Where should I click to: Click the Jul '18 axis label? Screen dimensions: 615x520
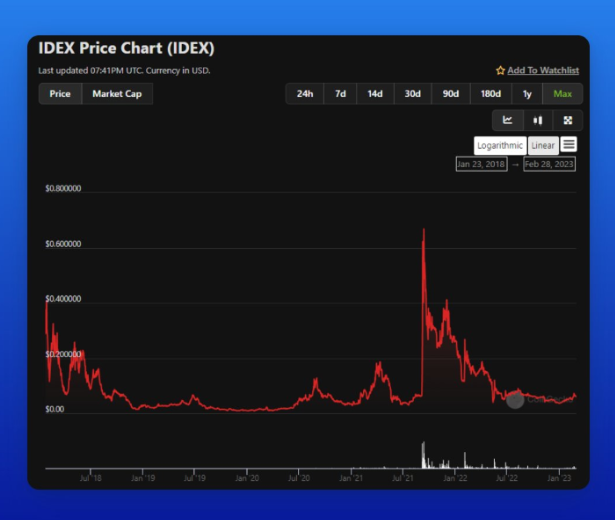91,478
